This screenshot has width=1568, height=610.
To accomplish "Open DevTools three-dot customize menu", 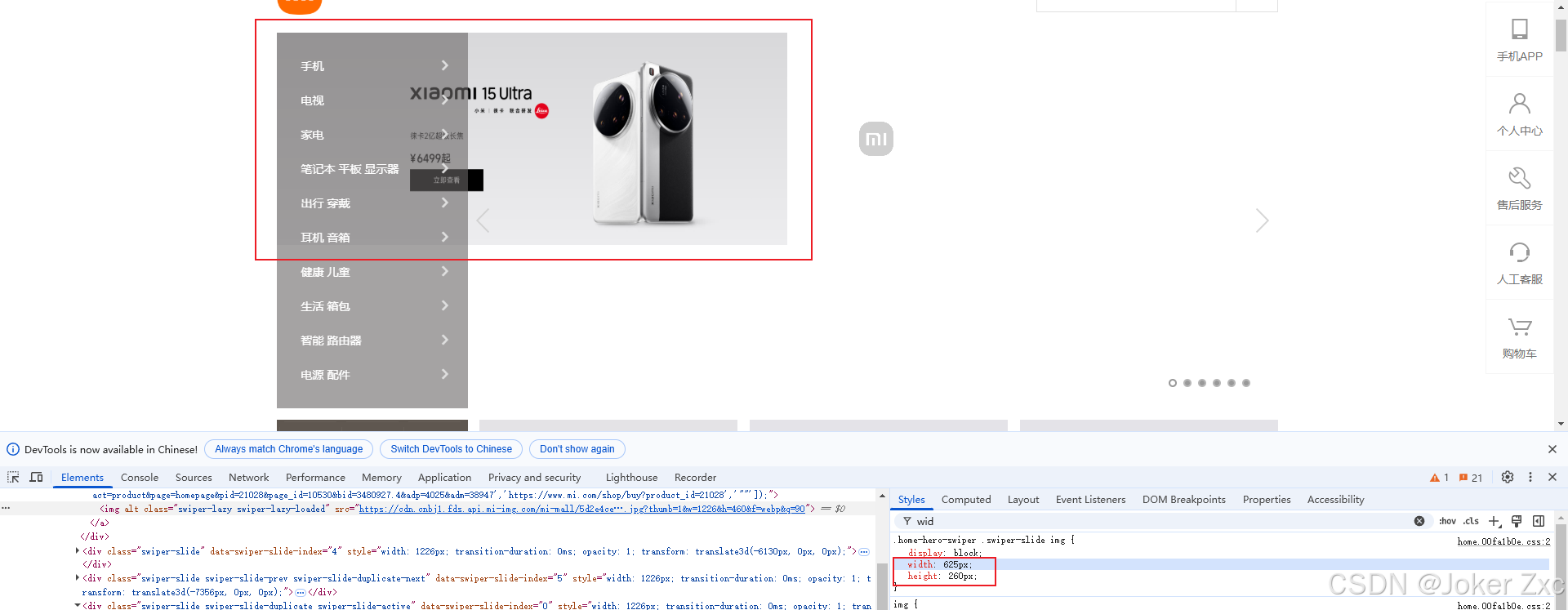I will tap(1530, 477).
